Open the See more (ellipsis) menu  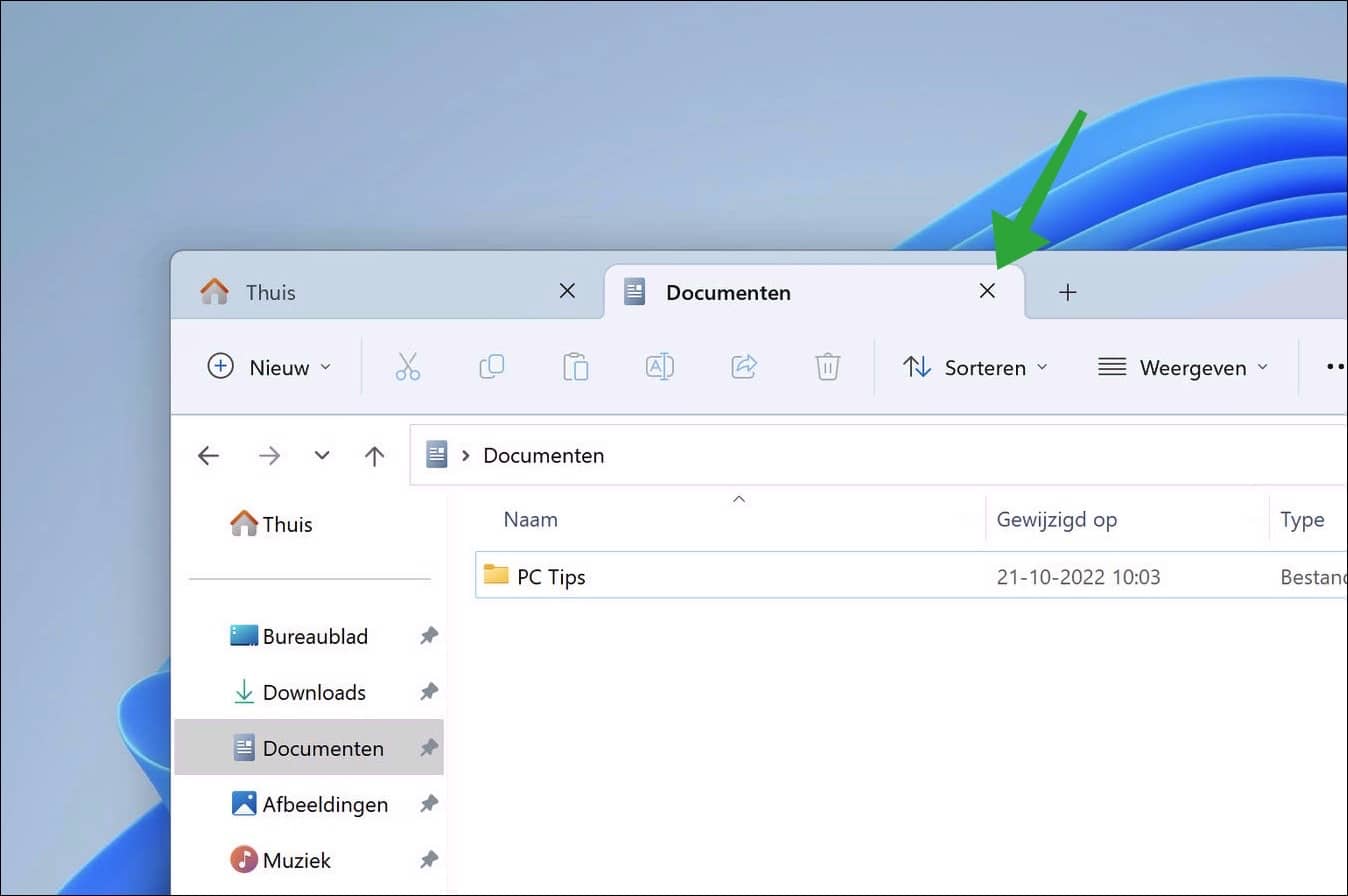(x=1334, y=367)
